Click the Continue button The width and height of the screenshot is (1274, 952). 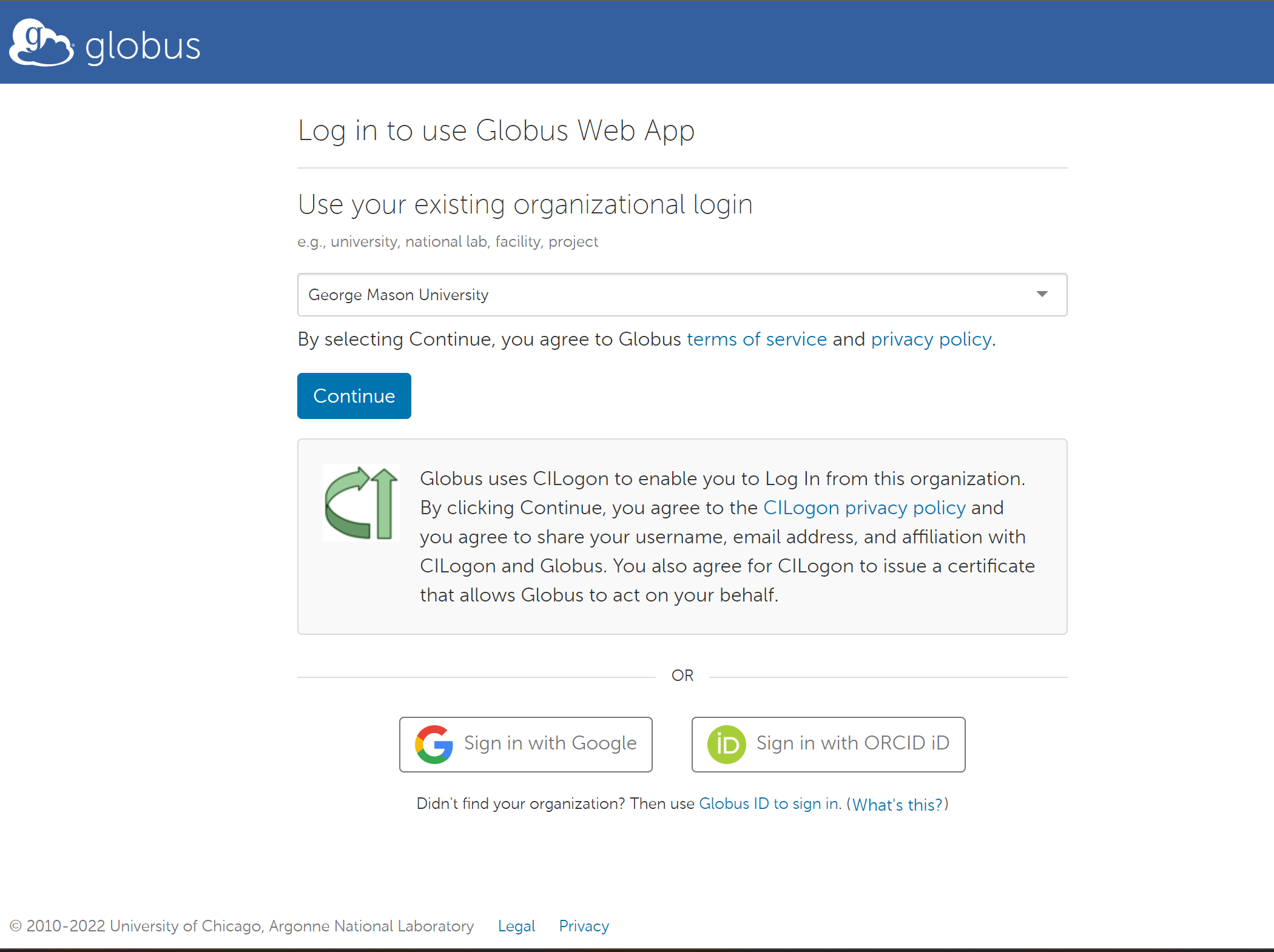tap(354, 396)
